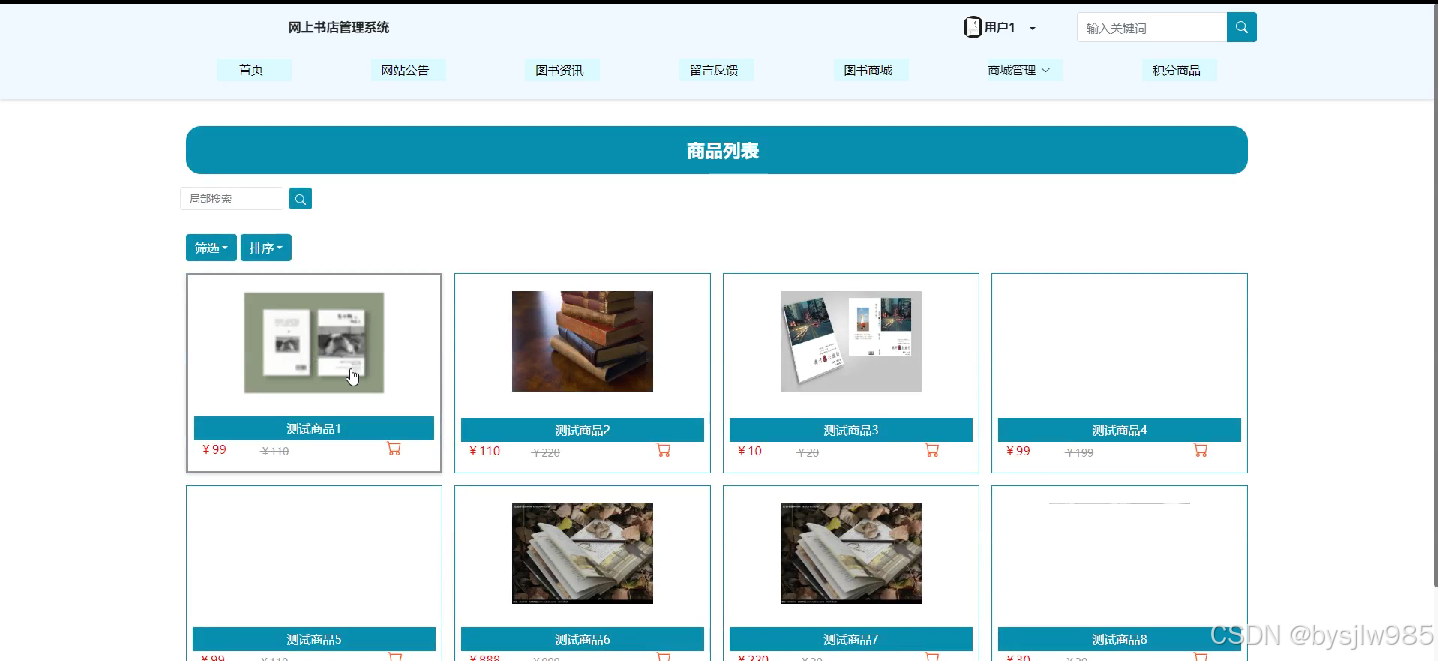Add 测试商品4 to cart with its cart icon
The width and height of the screenshot is (1438, 661).
pos(1200,450)
